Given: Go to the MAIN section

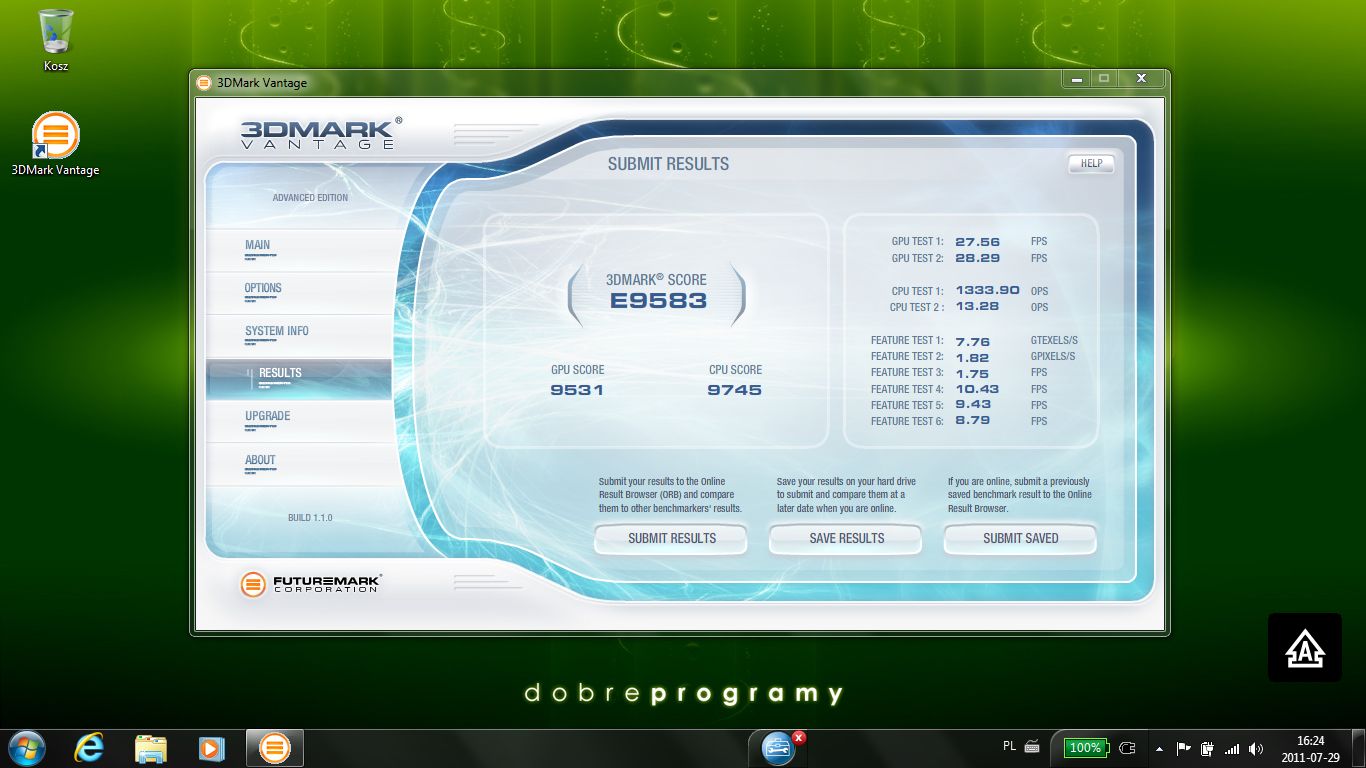Looking at the screenshot, I should pos(299,250).
